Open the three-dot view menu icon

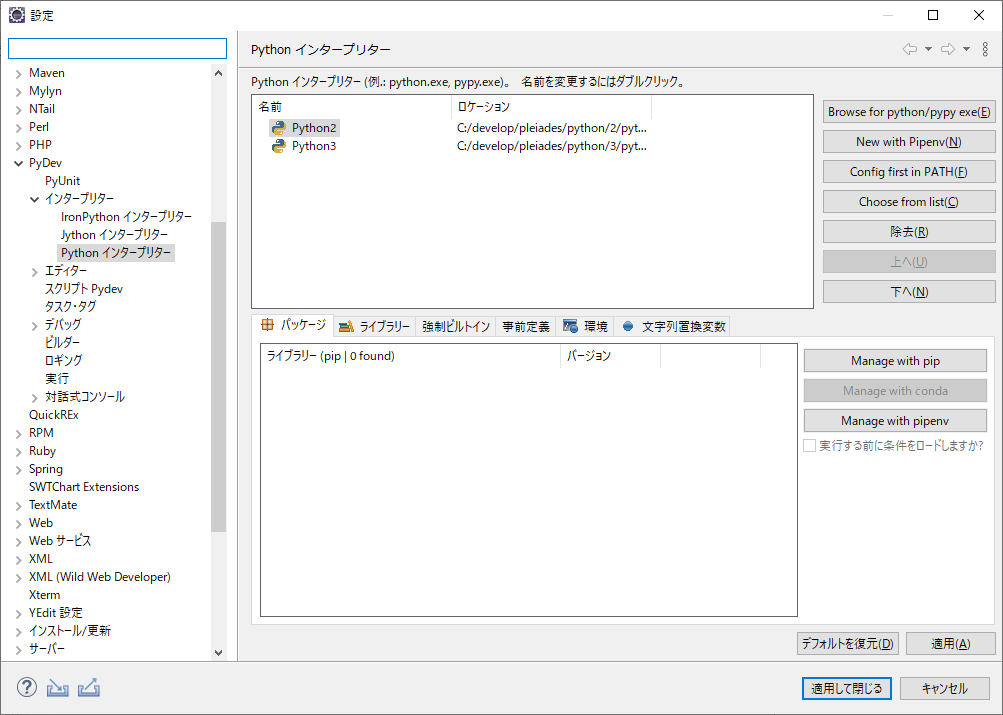coord(985,49)
